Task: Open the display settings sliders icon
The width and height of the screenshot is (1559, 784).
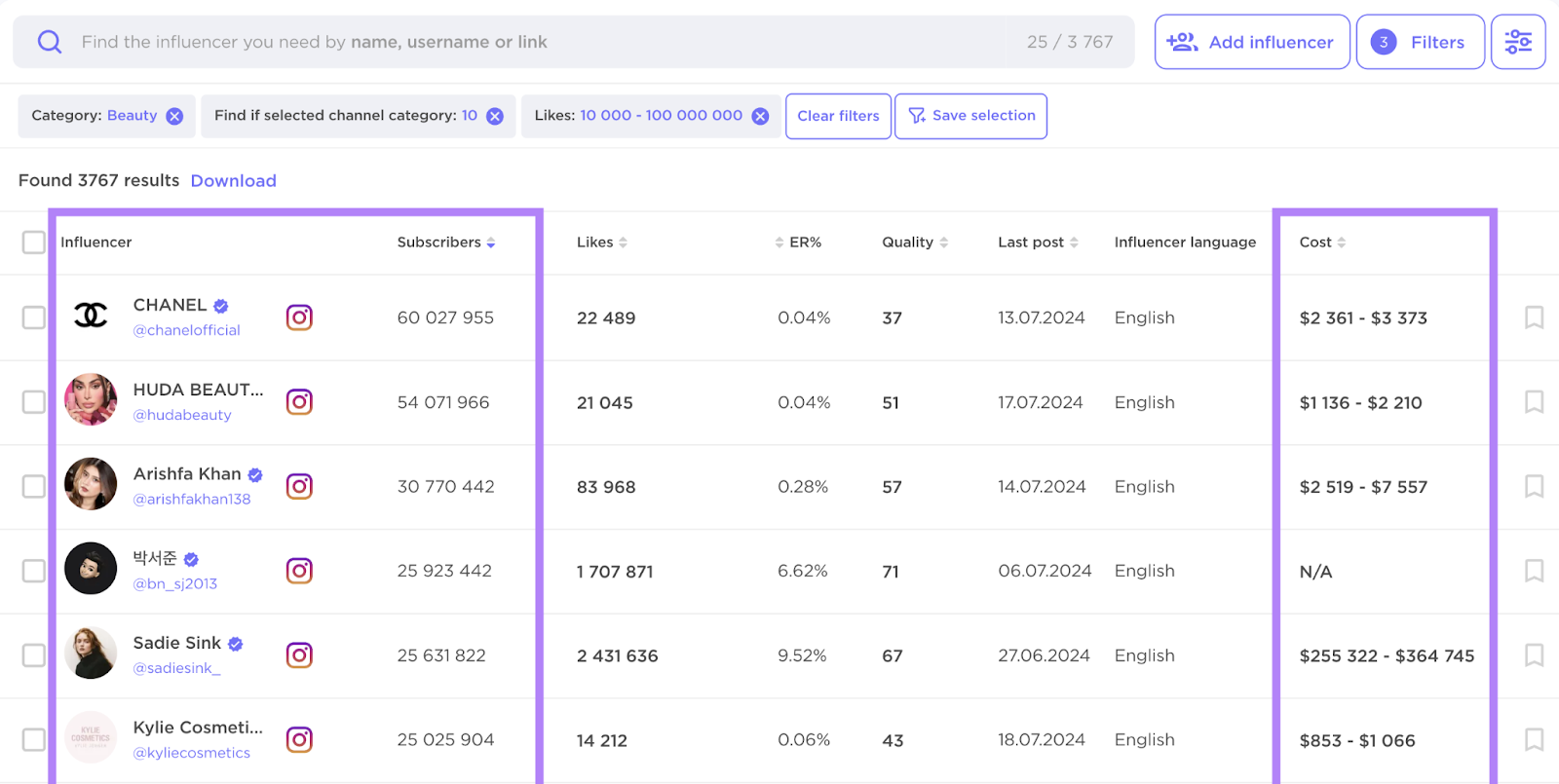Action: (1517, 42)
